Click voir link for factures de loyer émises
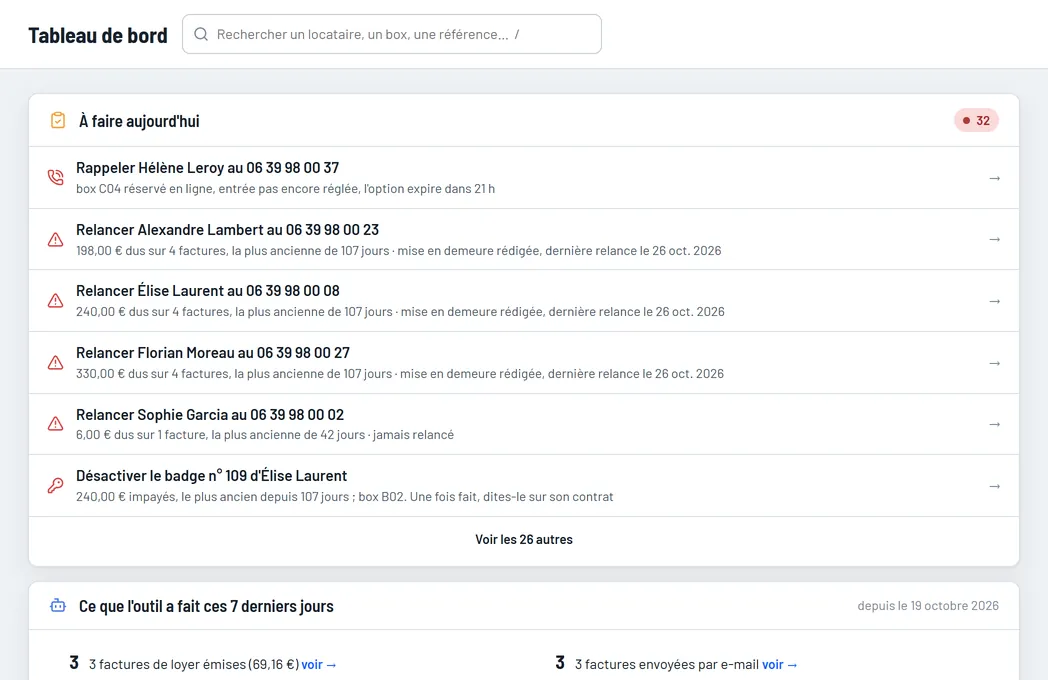 pyautogui.click(x=318, y=665)
